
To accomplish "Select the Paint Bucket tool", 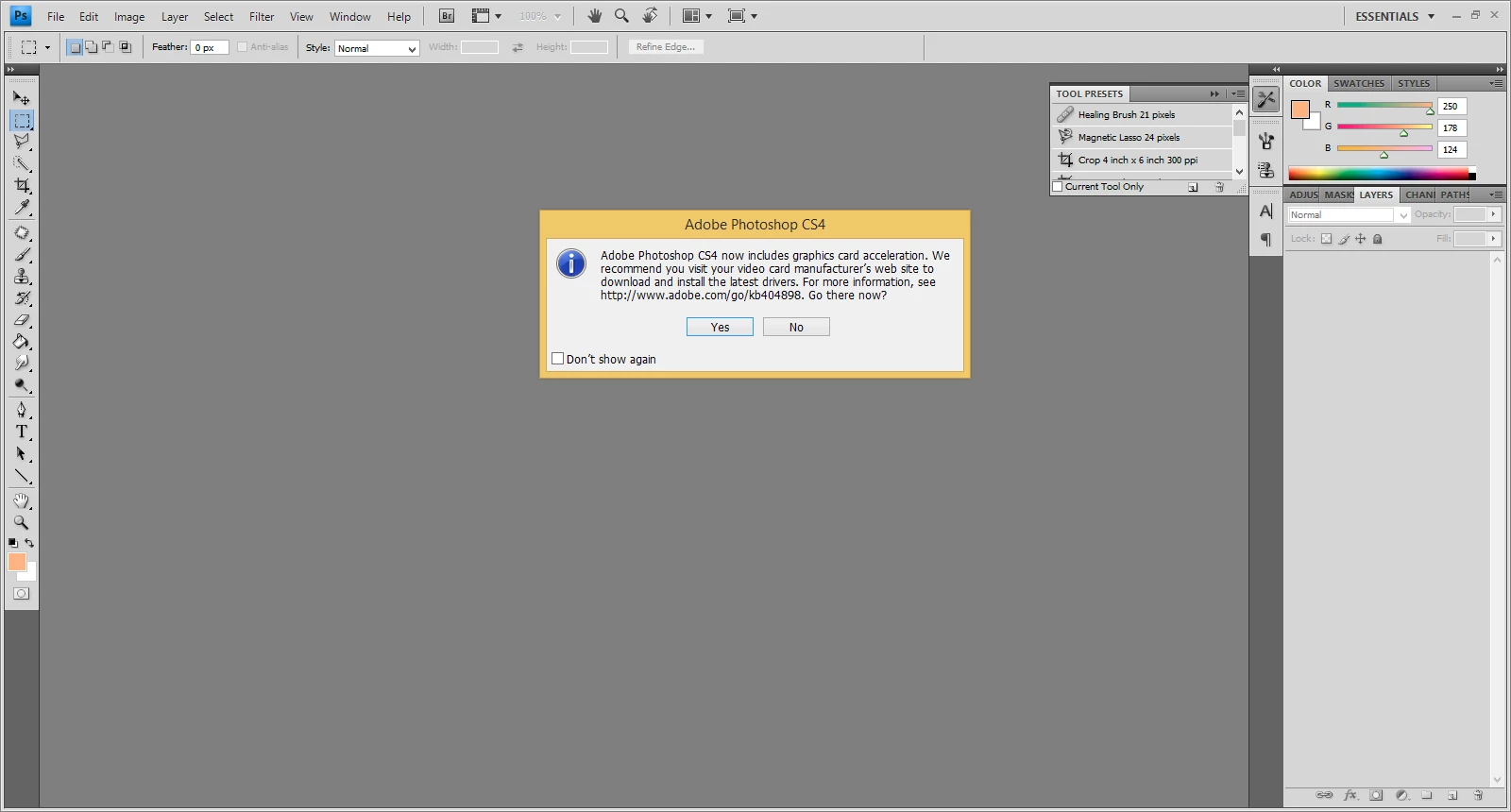I will [x=22, y=342].
